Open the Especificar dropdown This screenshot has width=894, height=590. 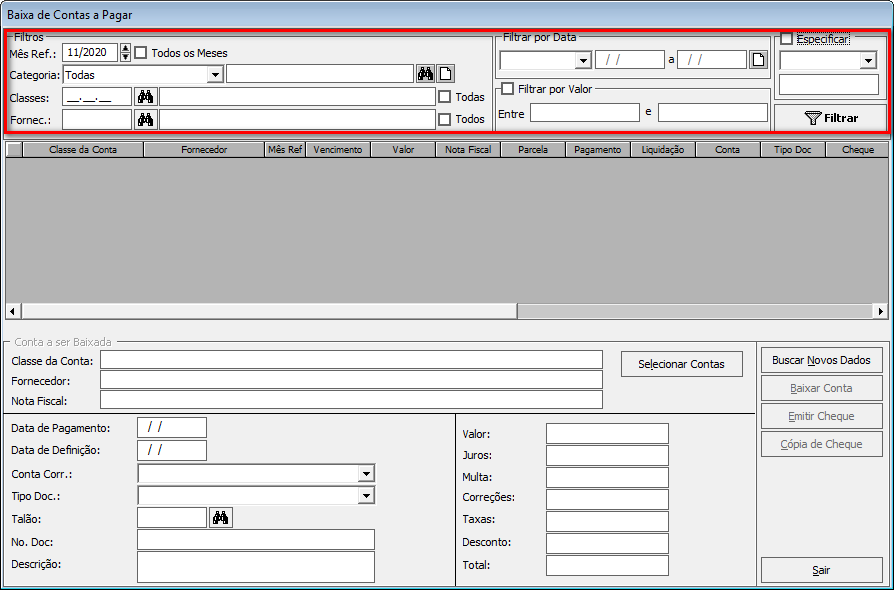[x=868, y=60]
